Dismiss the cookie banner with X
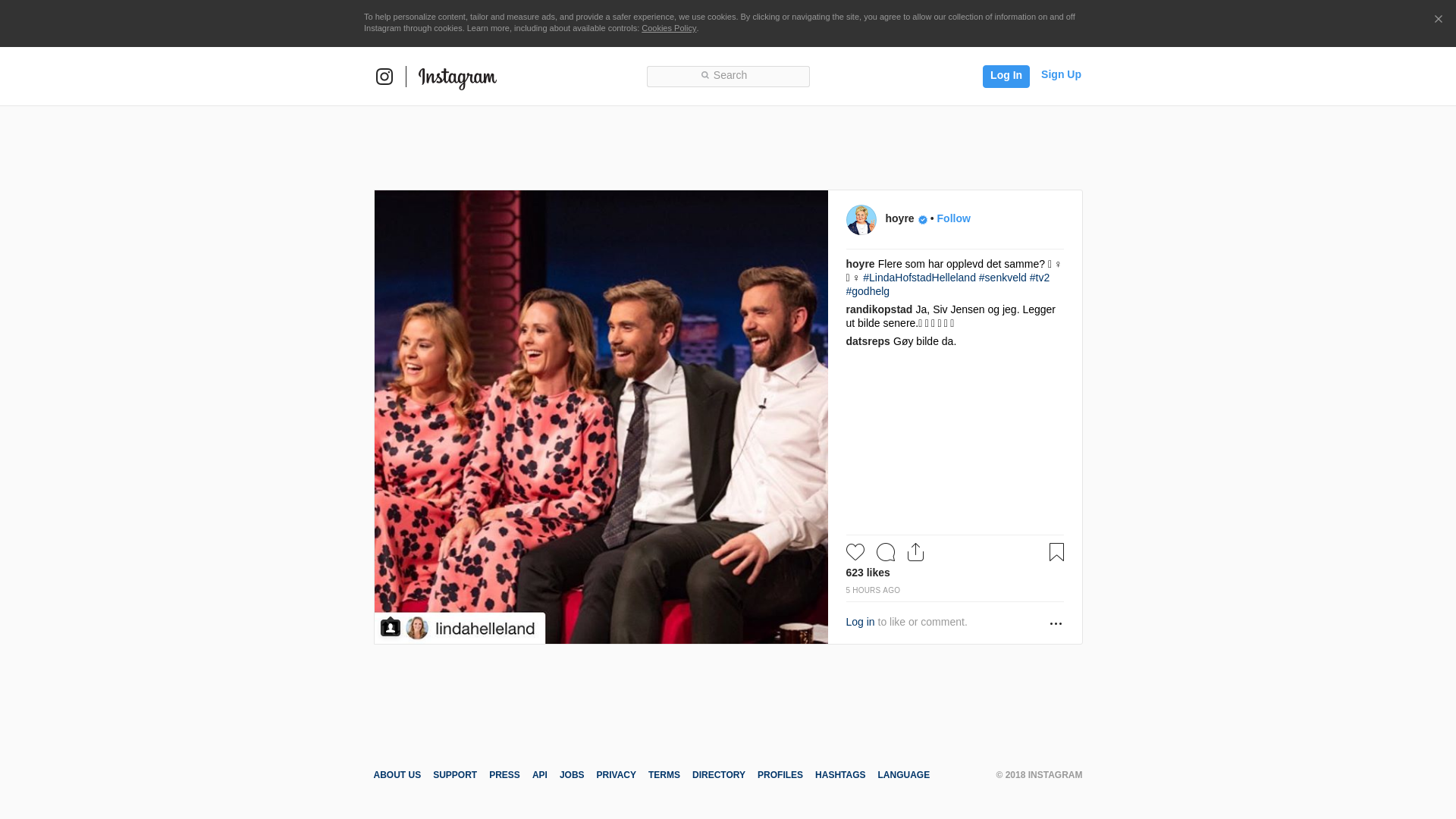Image resolution: width=1456 pixels, height=819 pixels. click(1438, 20)
